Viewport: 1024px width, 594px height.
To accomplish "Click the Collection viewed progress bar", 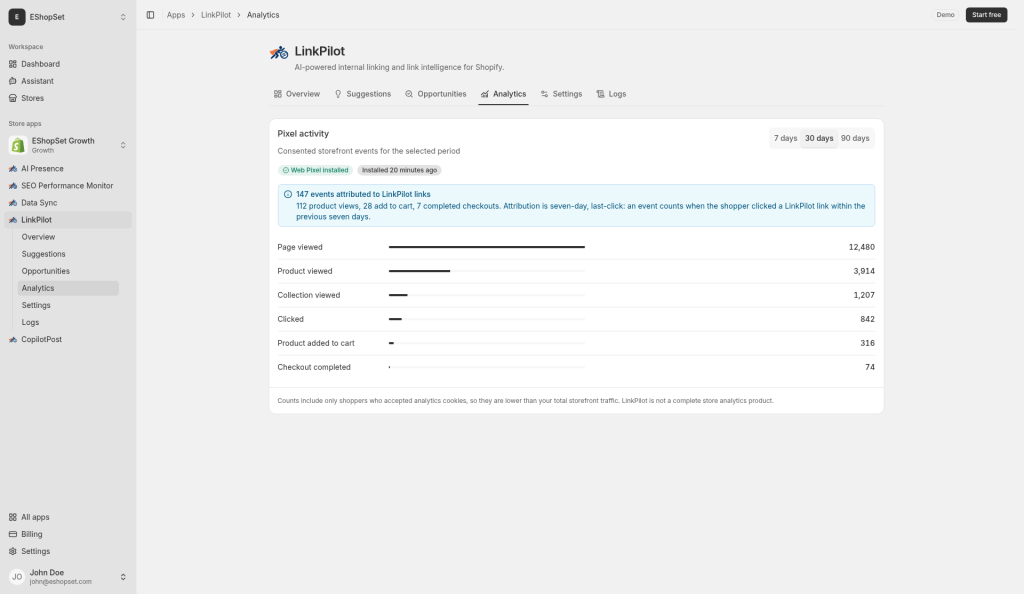I will click(x=487, y=295).
